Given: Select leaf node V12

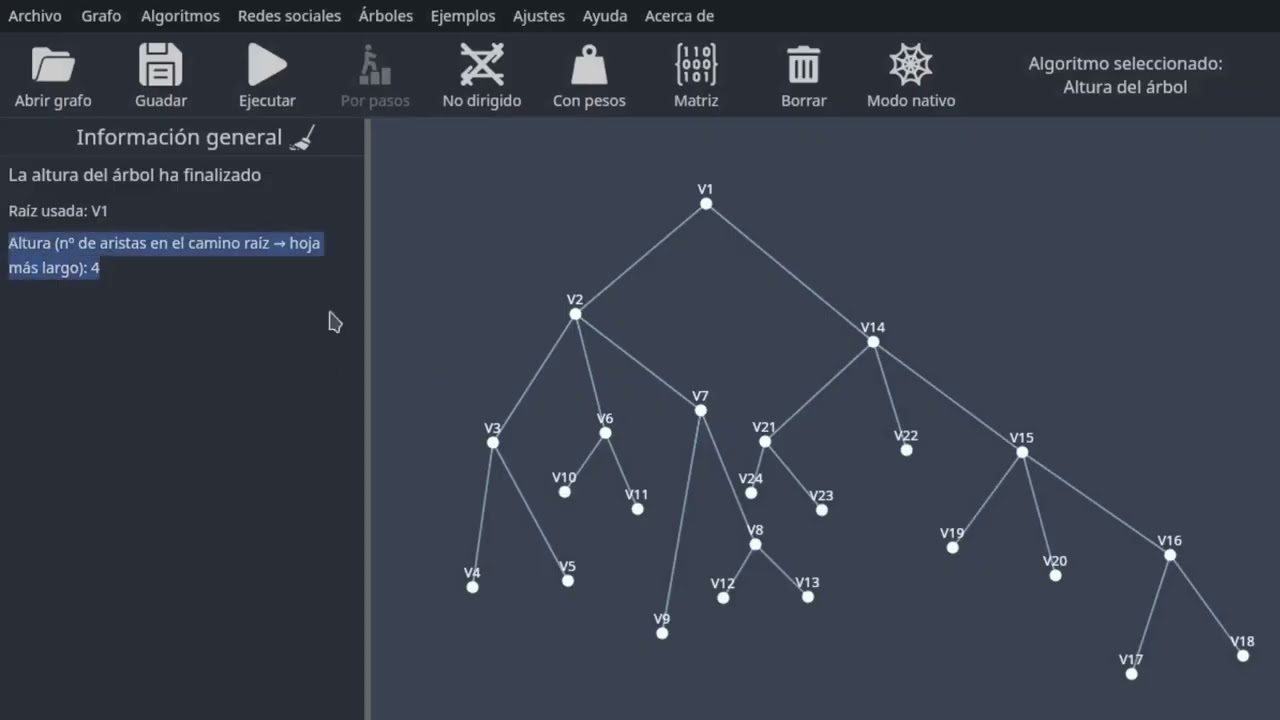Looking at the screenshot, I should pyautogui.click(x=723, y=598).
